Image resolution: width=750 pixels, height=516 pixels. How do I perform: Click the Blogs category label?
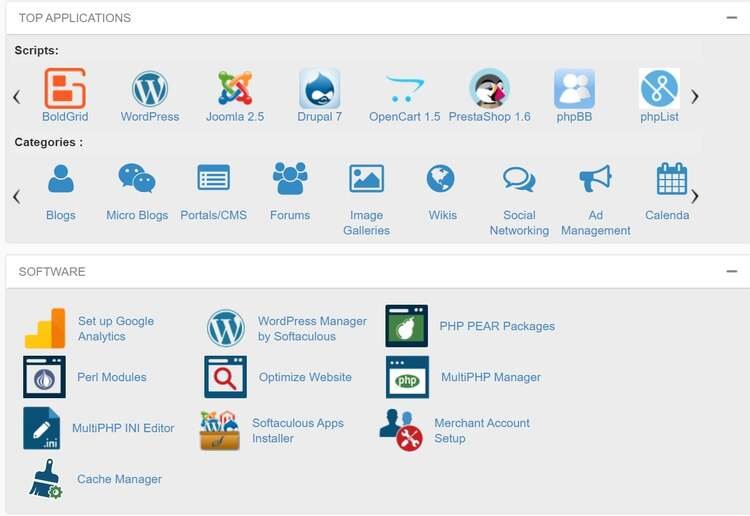click(61, 215)
